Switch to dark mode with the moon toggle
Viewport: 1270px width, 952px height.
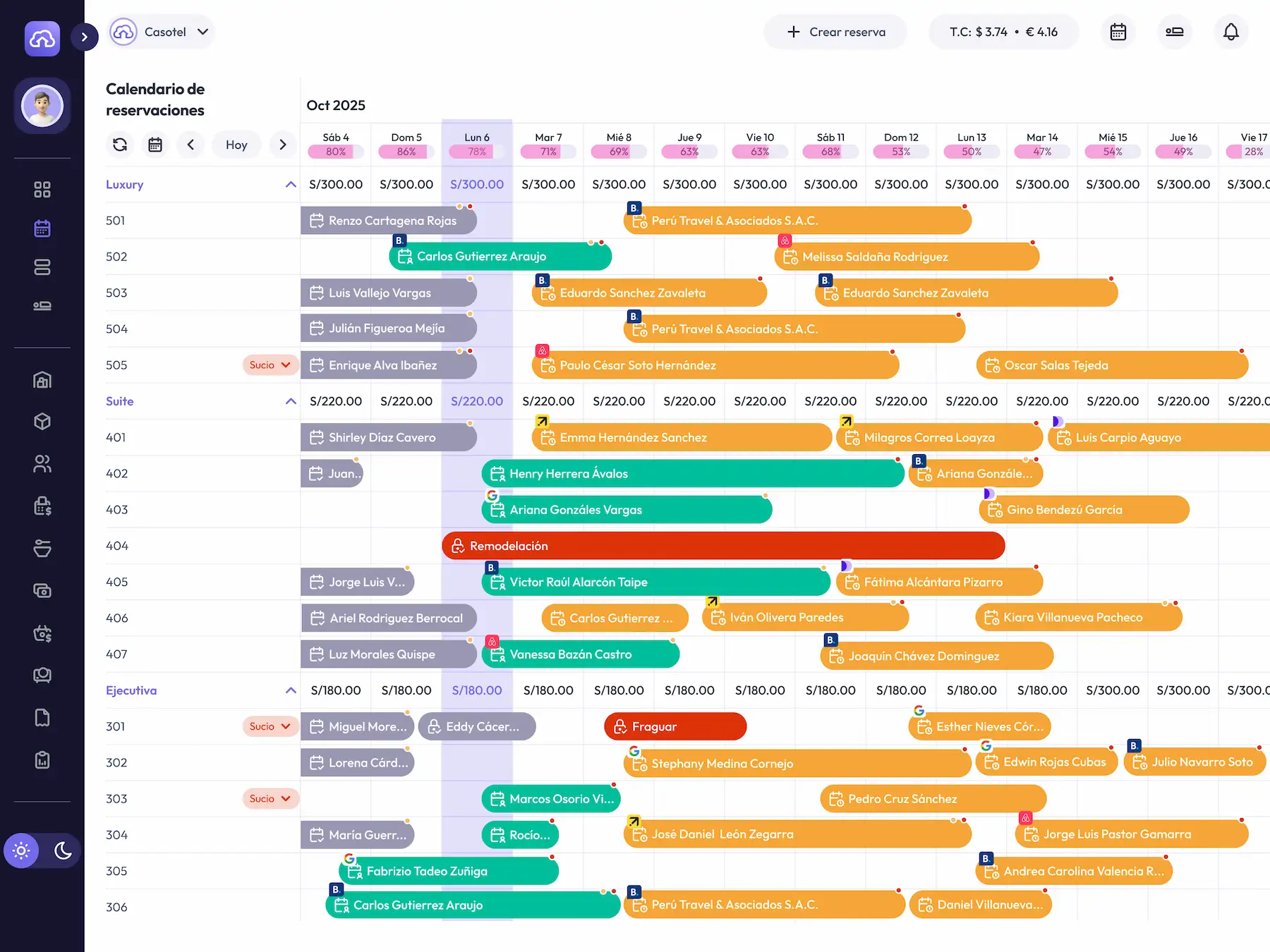tap(62, 851)
